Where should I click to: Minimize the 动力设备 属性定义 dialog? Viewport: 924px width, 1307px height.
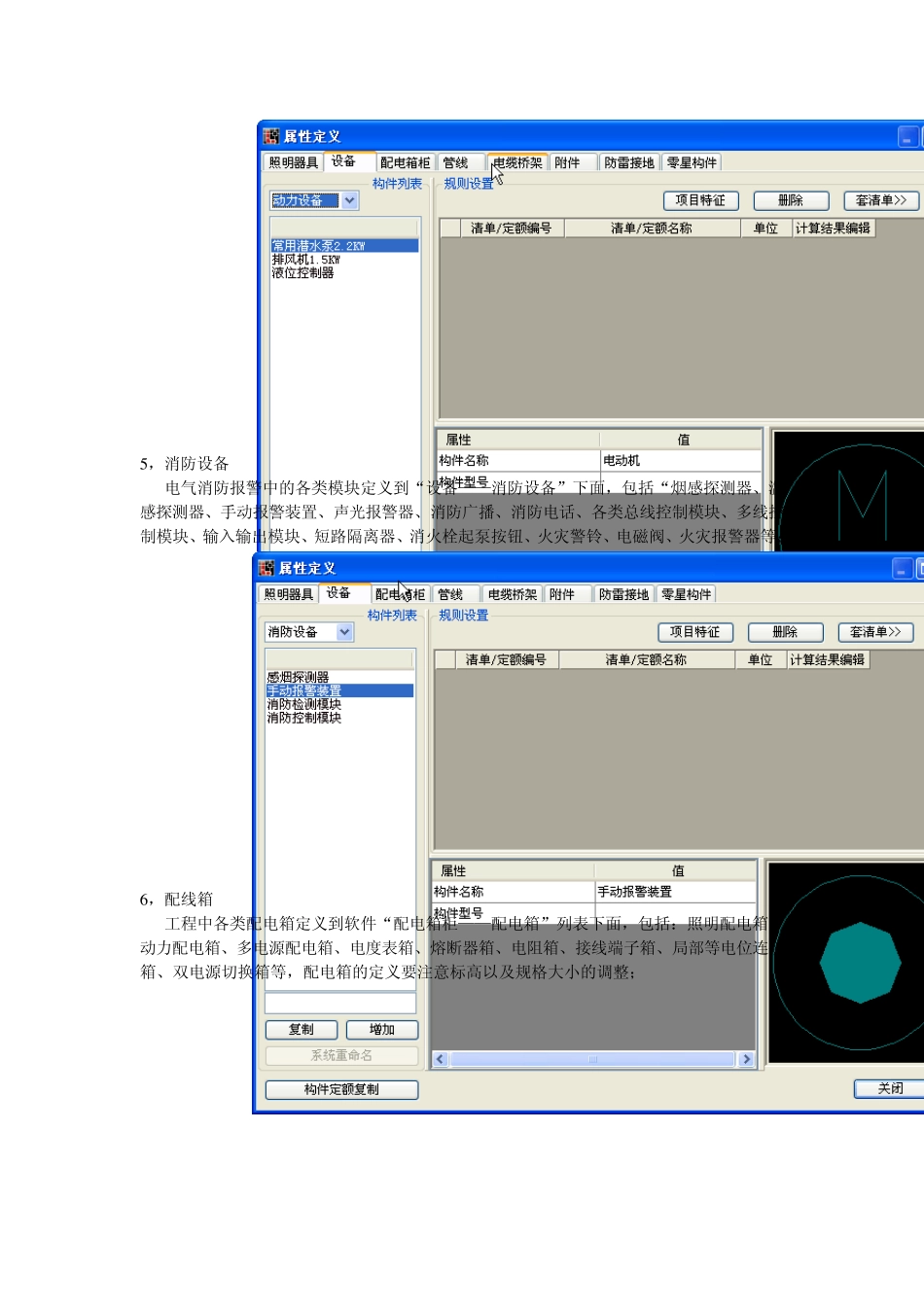tap(906, 137)
